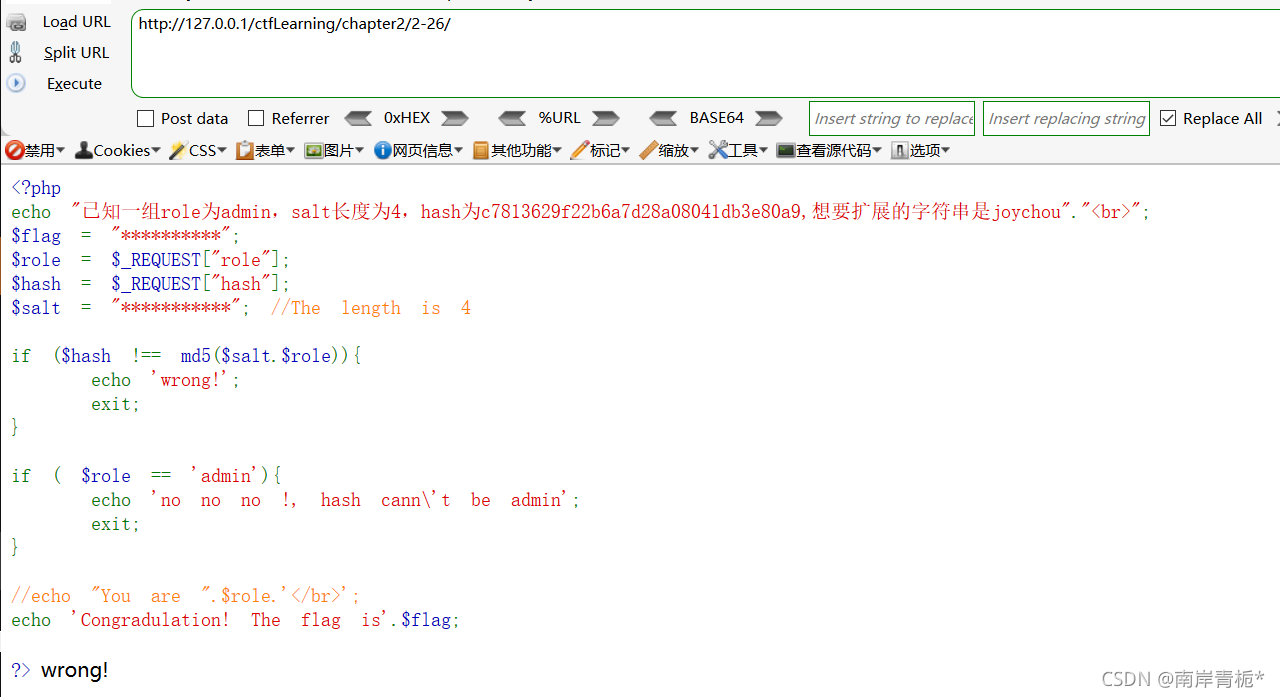Expand the dropdown arrow after 工具
The width and height of the screenshot is (1280, 697).
coord(763,151)
